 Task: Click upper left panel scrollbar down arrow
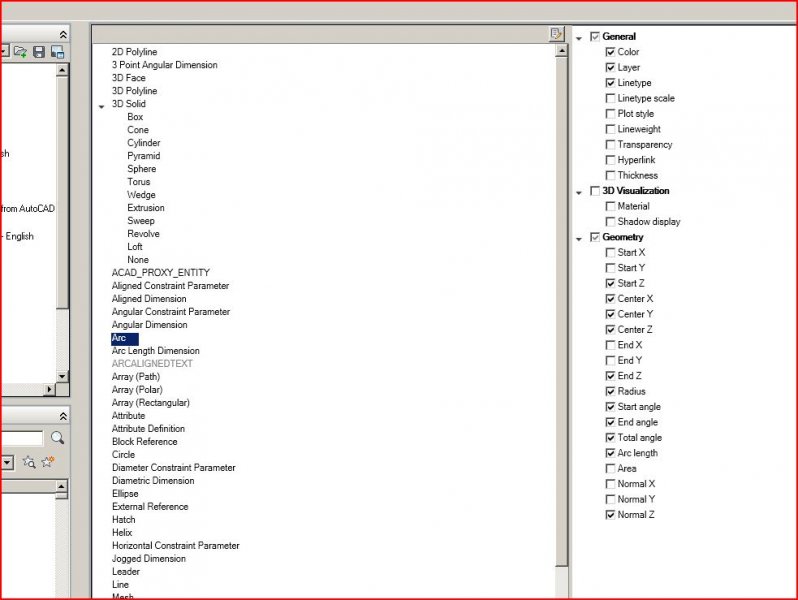click(x=62, y=377)
